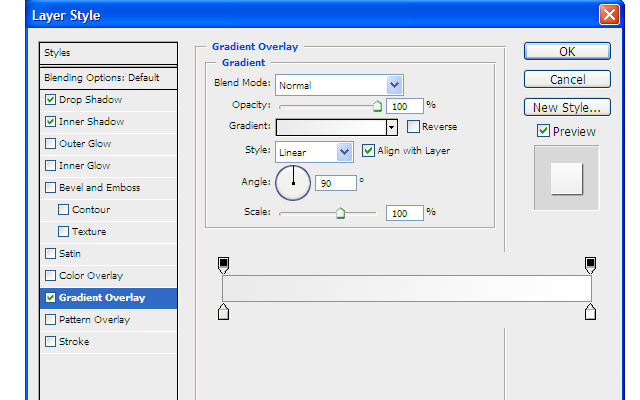Open the Blend Mode dropdown
The height and width of the screenshot is (400, 640).
coord(394,85)
